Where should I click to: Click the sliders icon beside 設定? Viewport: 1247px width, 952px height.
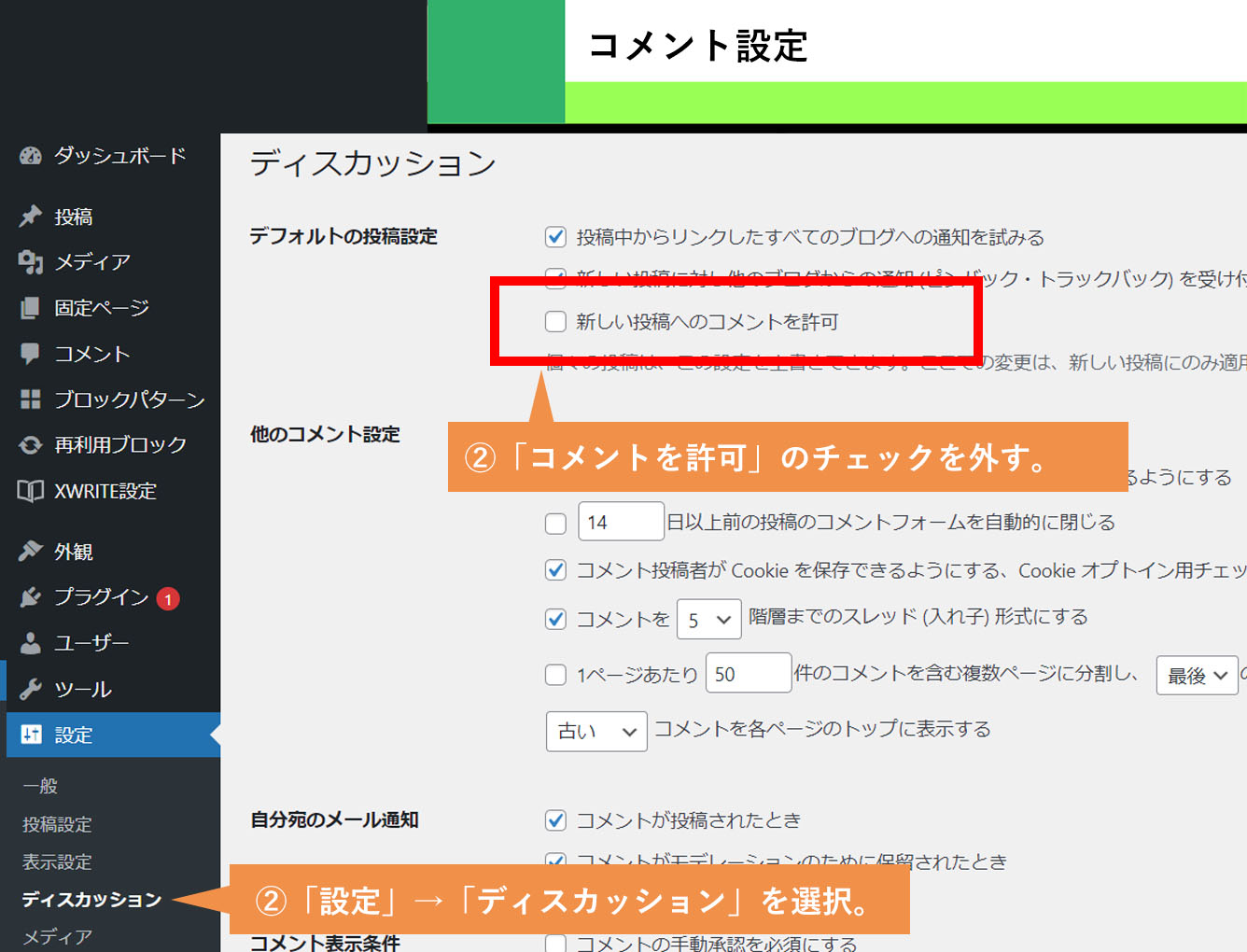31,735
